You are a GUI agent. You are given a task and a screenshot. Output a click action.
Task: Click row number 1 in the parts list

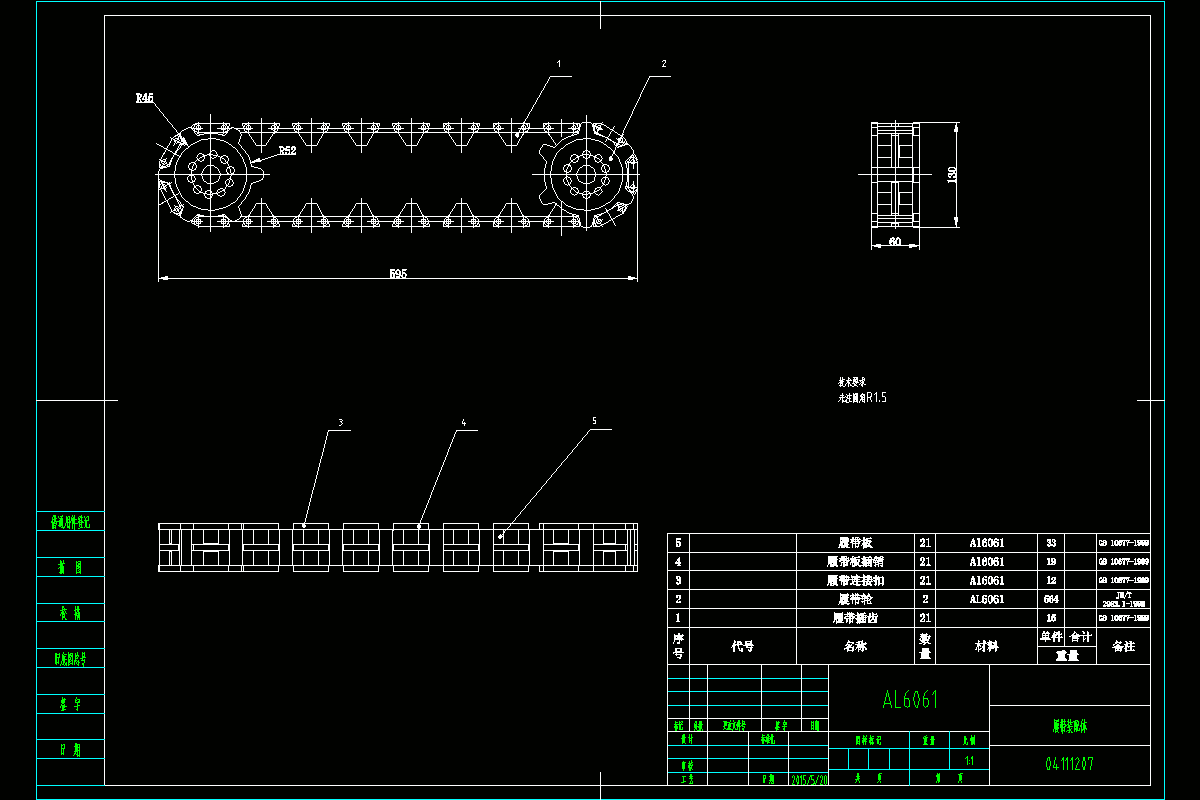point(678,618)
